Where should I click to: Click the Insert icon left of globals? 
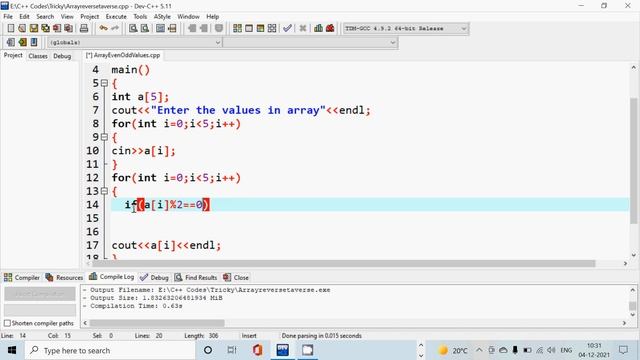[11, 42]
